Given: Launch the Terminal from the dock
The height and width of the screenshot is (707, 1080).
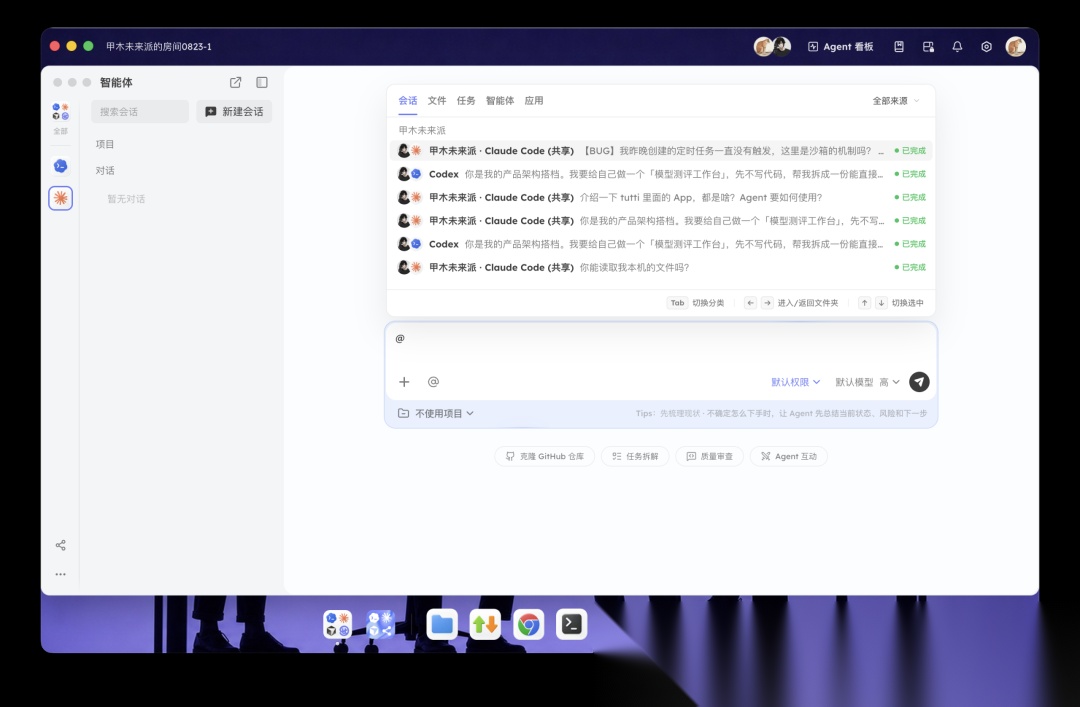Looking at the screenshot, I should [572, 624].
